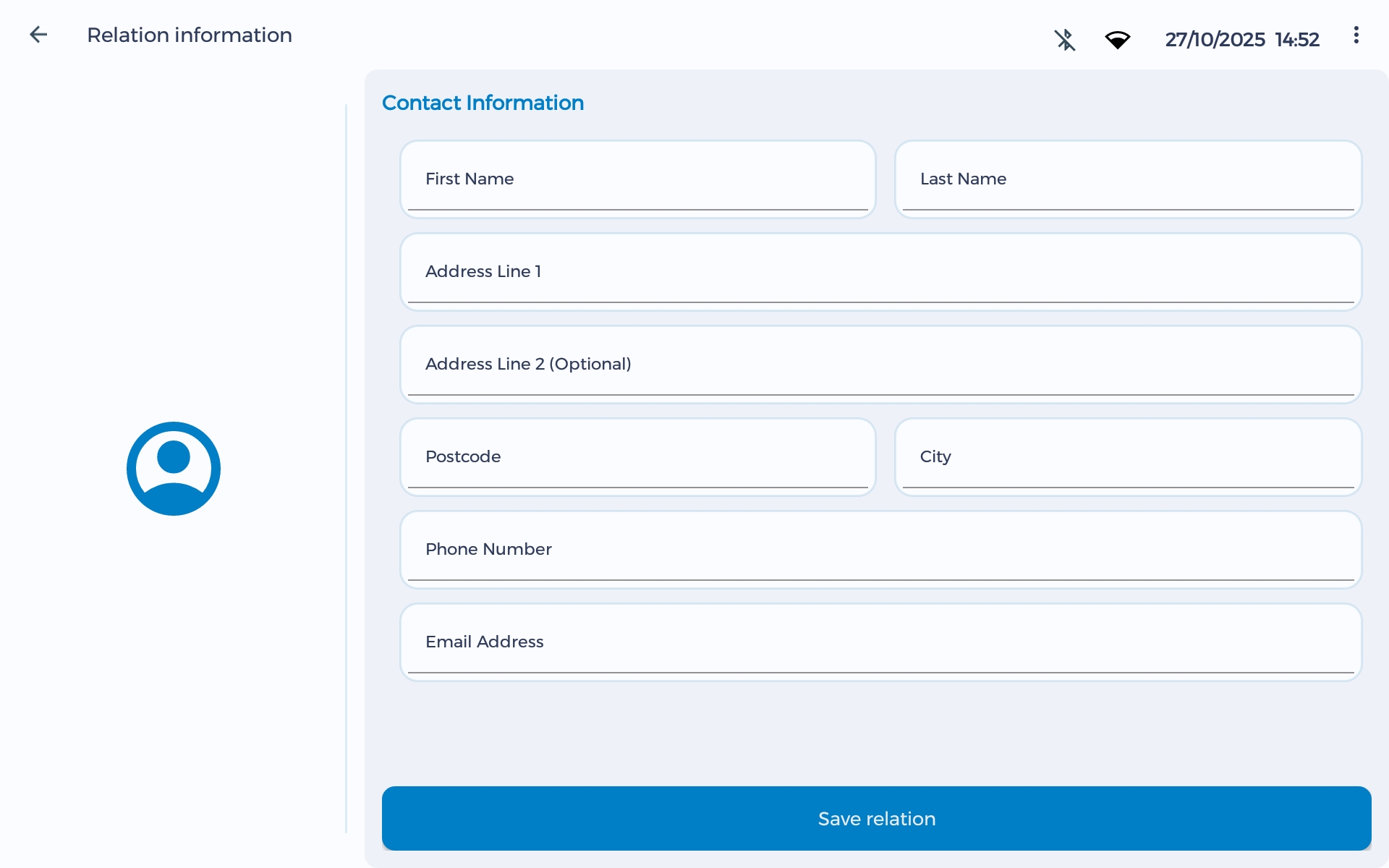Click the Email Address label text
1389x868 pixels.
click(484, 642)
